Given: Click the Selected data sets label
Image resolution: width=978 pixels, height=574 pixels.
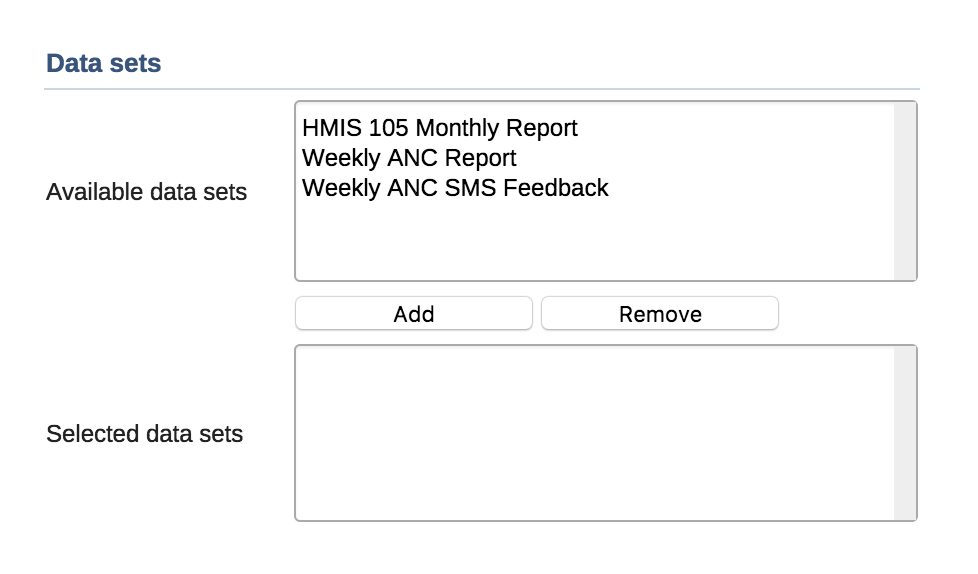Looking at the screenshot, I should 144,434.
